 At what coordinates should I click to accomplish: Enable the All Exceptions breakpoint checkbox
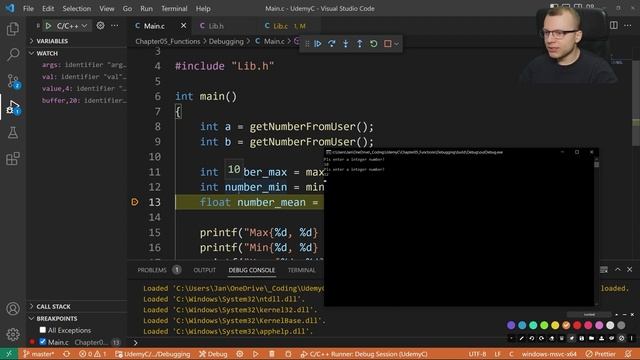43,330
